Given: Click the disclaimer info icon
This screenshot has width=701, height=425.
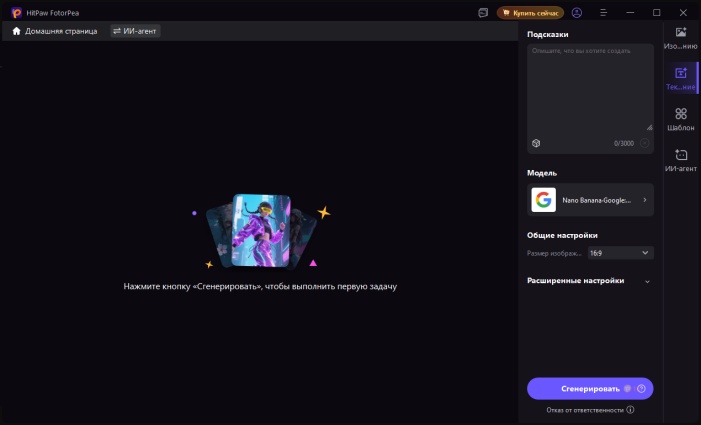Looking at the screenshot, I should [x=630, y=410].
